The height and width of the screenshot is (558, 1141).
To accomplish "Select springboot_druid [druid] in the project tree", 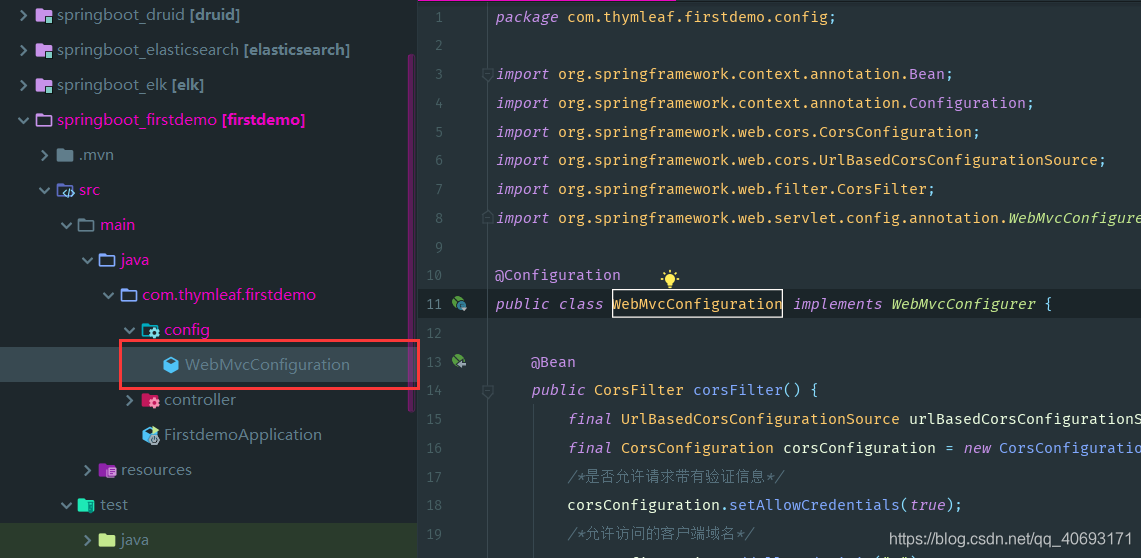I will pyautogui.click(x=148, y=15).
